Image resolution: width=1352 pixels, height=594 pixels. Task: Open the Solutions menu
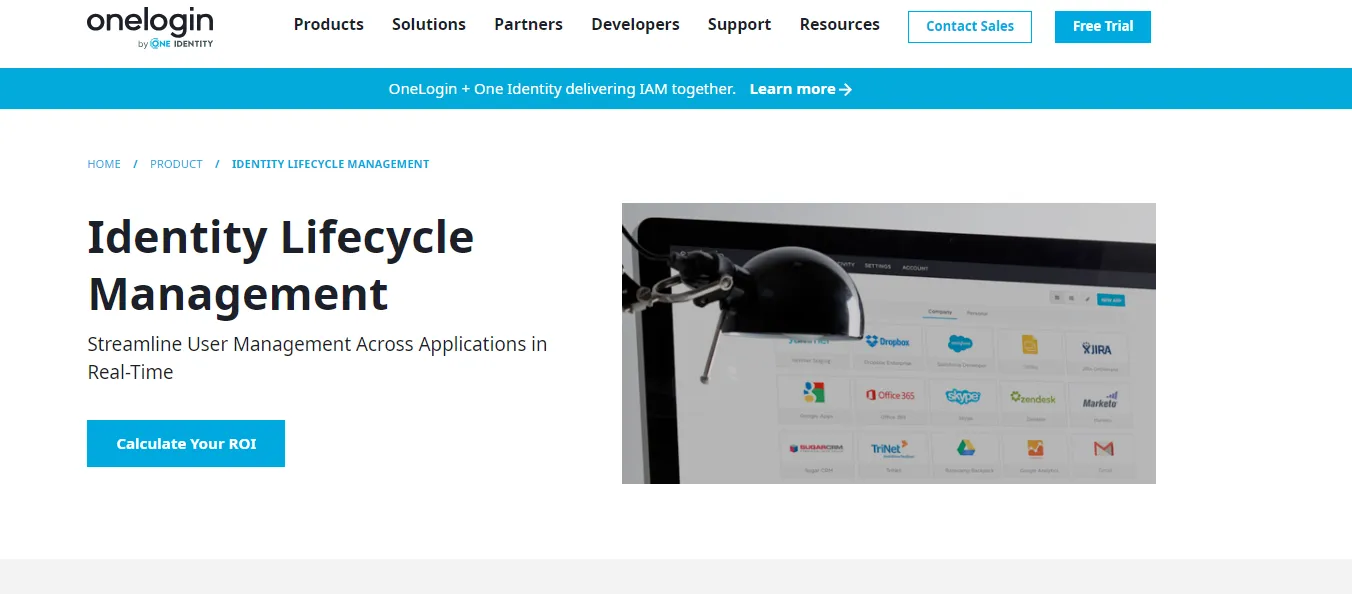coord(429,24)
